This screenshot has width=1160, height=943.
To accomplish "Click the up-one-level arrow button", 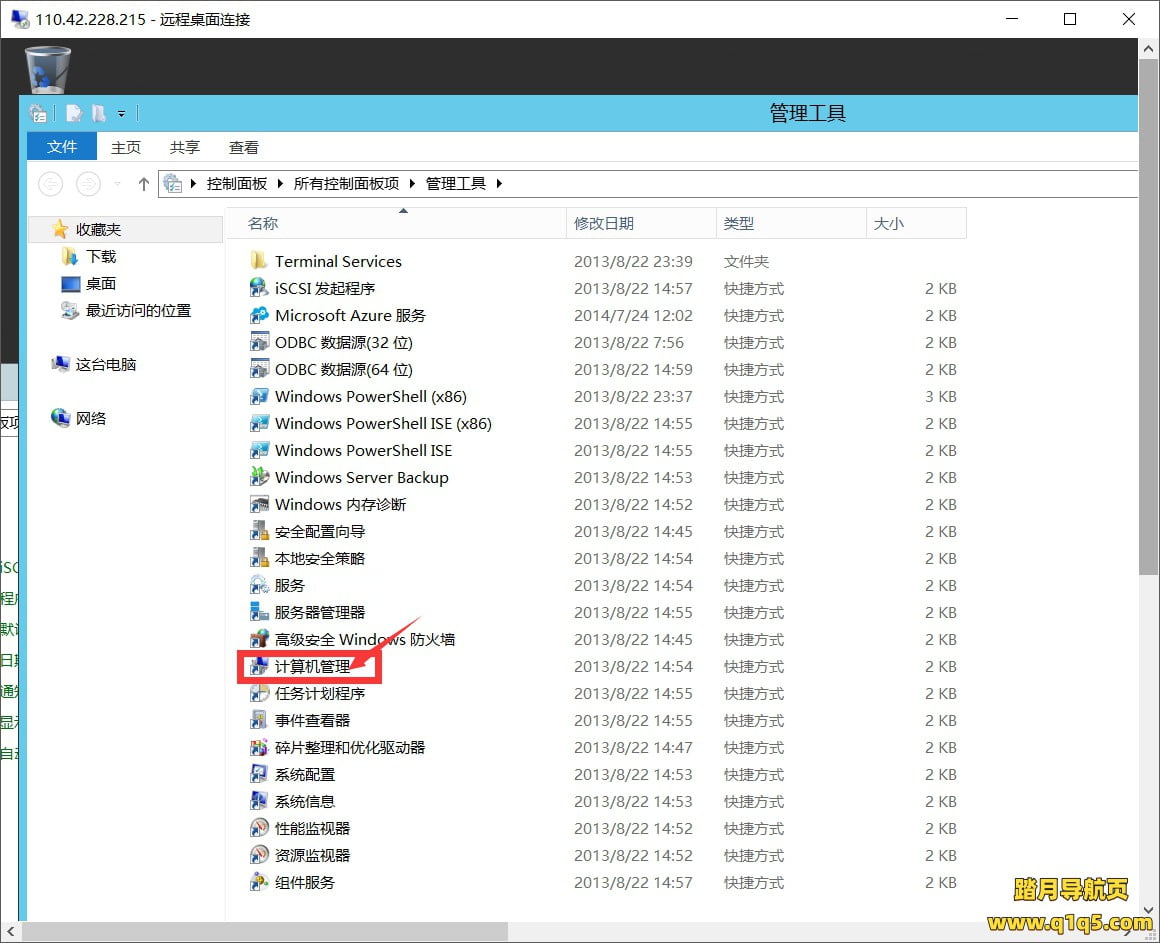I will click(144, 183).
